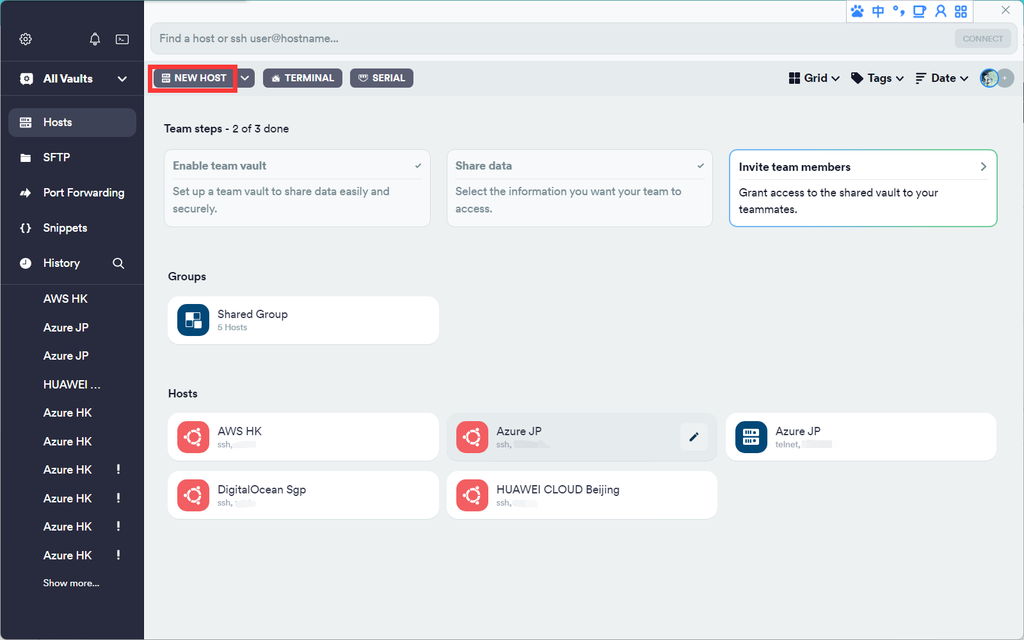The width and height of the screenshot is (1024, 640).
Task: Click the Ubuntu icon on the AWS HK card
Action: click(x=193, y=437)
